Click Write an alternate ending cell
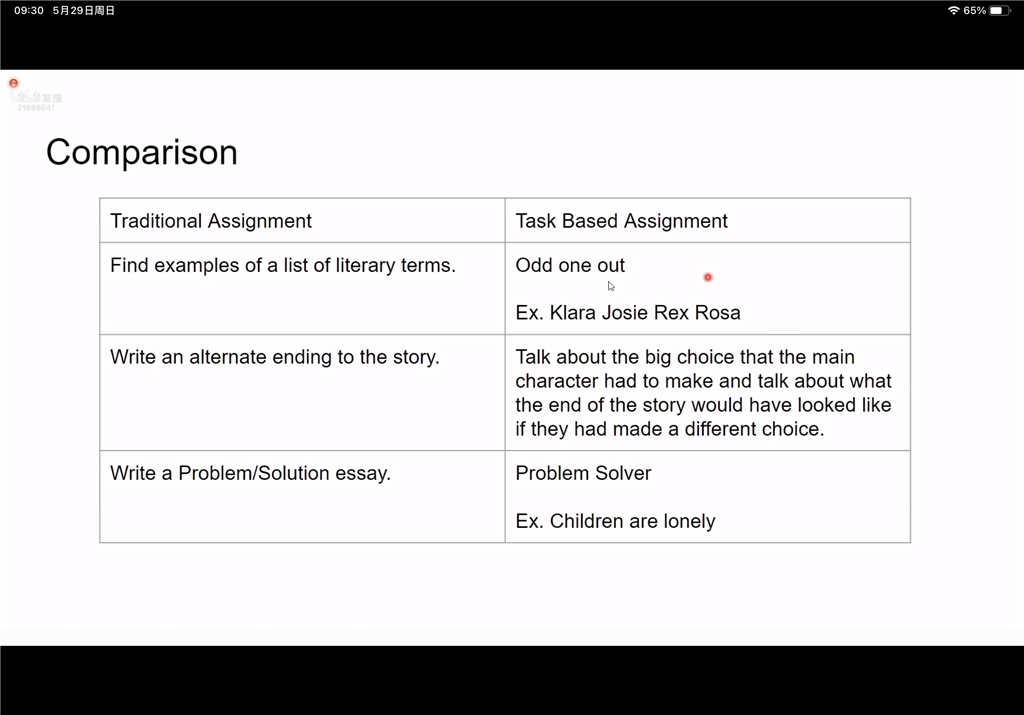 pos(302,392)
